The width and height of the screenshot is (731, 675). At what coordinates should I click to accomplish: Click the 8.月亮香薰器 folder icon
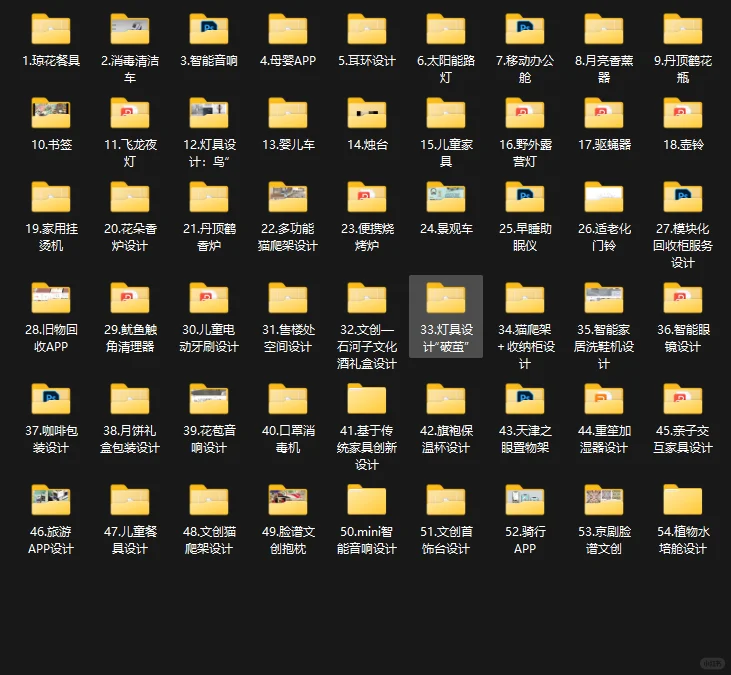(x=604, y=29)
